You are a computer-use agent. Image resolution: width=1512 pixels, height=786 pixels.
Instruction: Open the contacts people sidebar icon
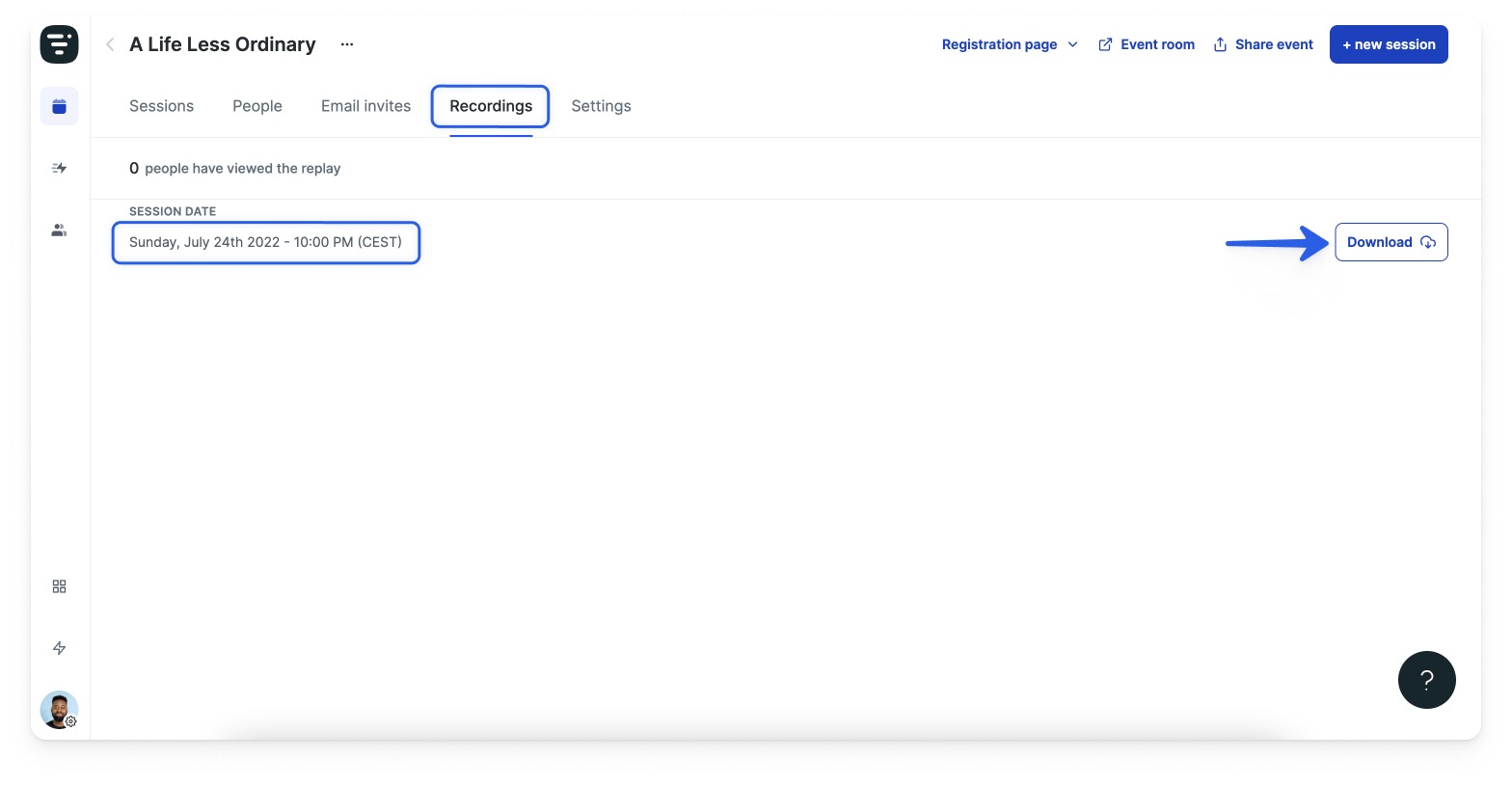(x=59, y=230)
